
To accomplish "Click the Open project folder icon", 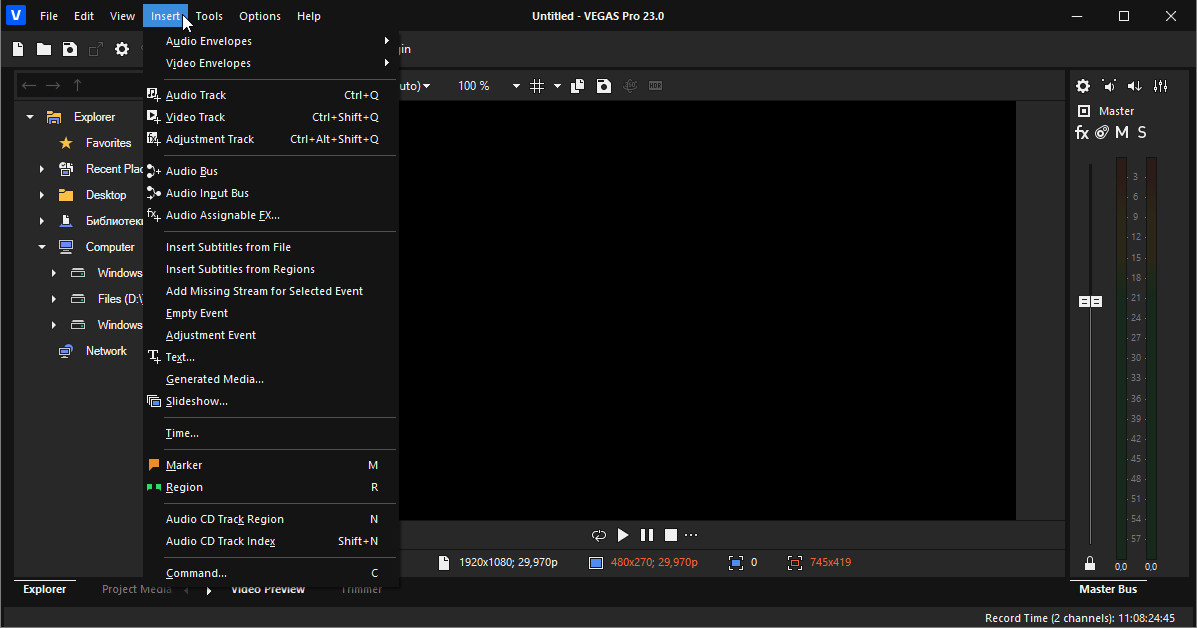I will tap(44, 49).
